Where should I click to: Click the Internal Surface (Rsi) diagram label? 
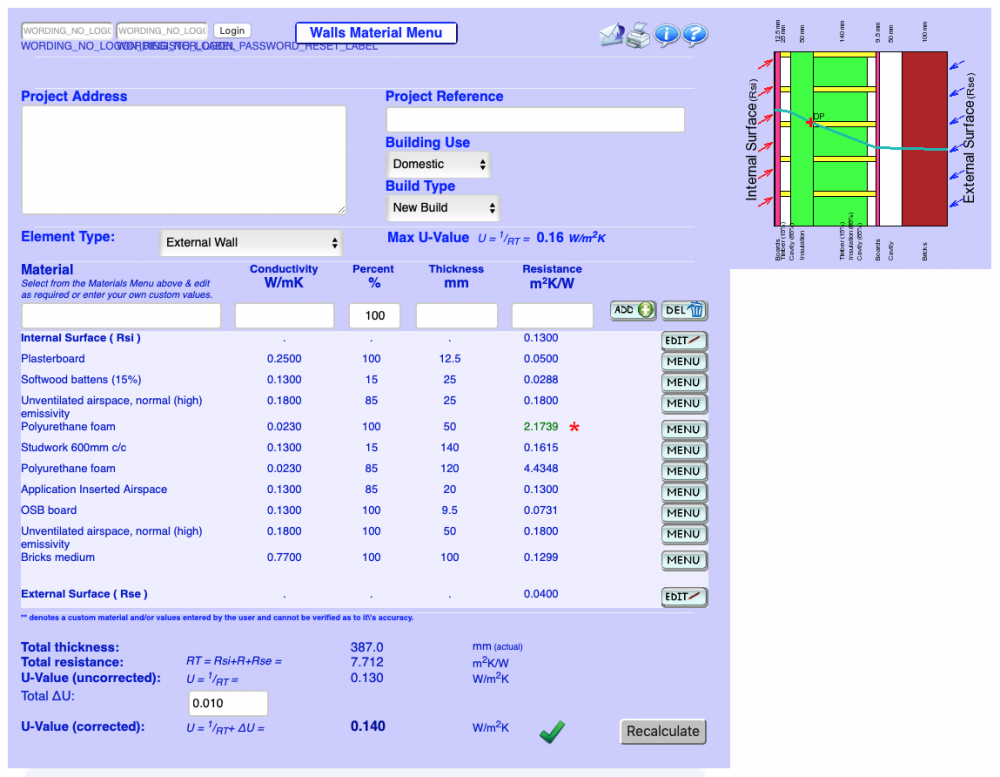[x=752, y=140]
